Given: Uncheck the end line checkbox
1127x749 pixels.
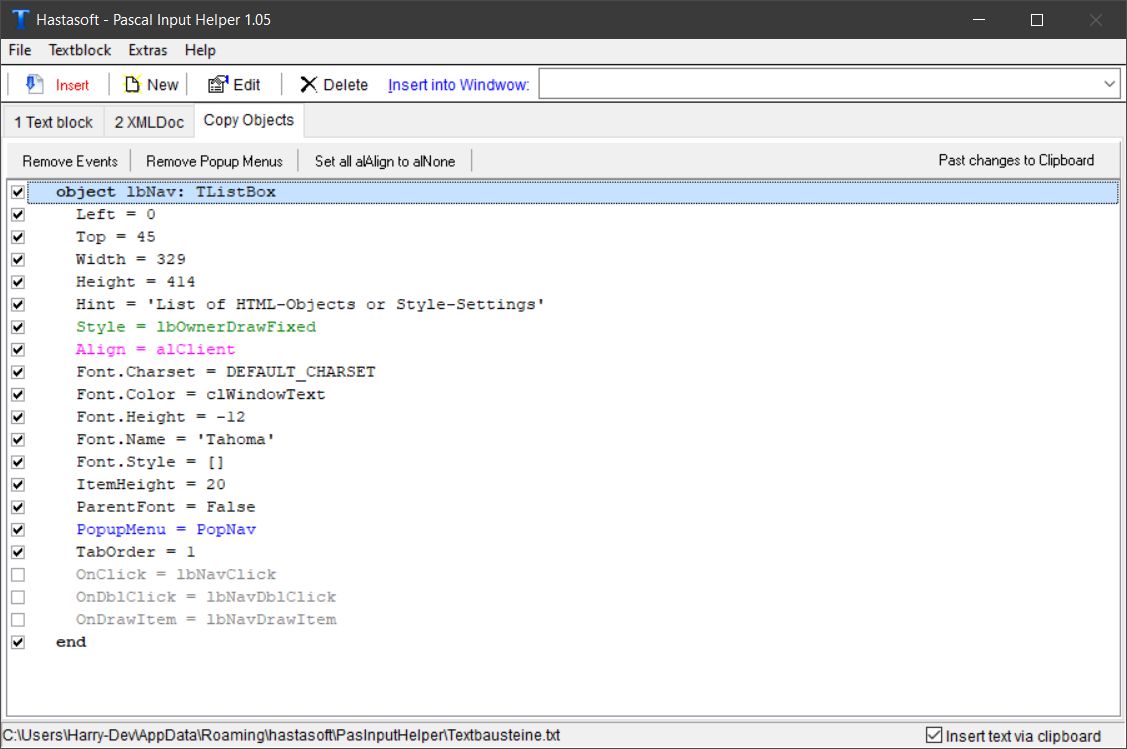Looking at the screenshot, I should 18,643.
